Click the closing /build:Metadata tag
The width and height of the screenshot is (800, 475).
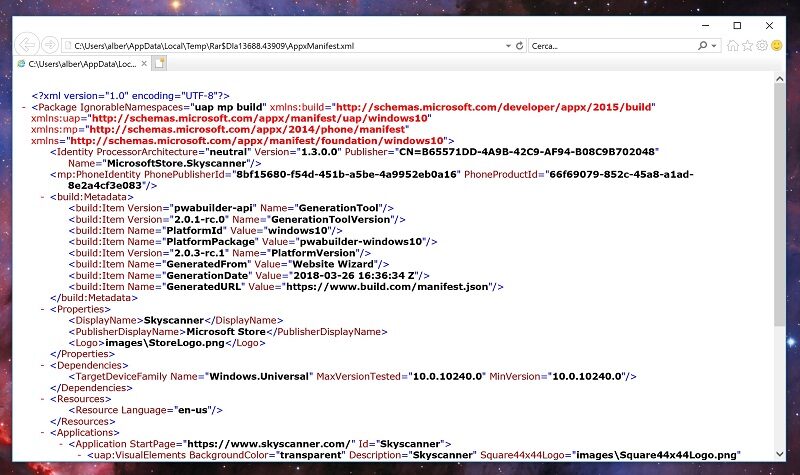[94, 298]
